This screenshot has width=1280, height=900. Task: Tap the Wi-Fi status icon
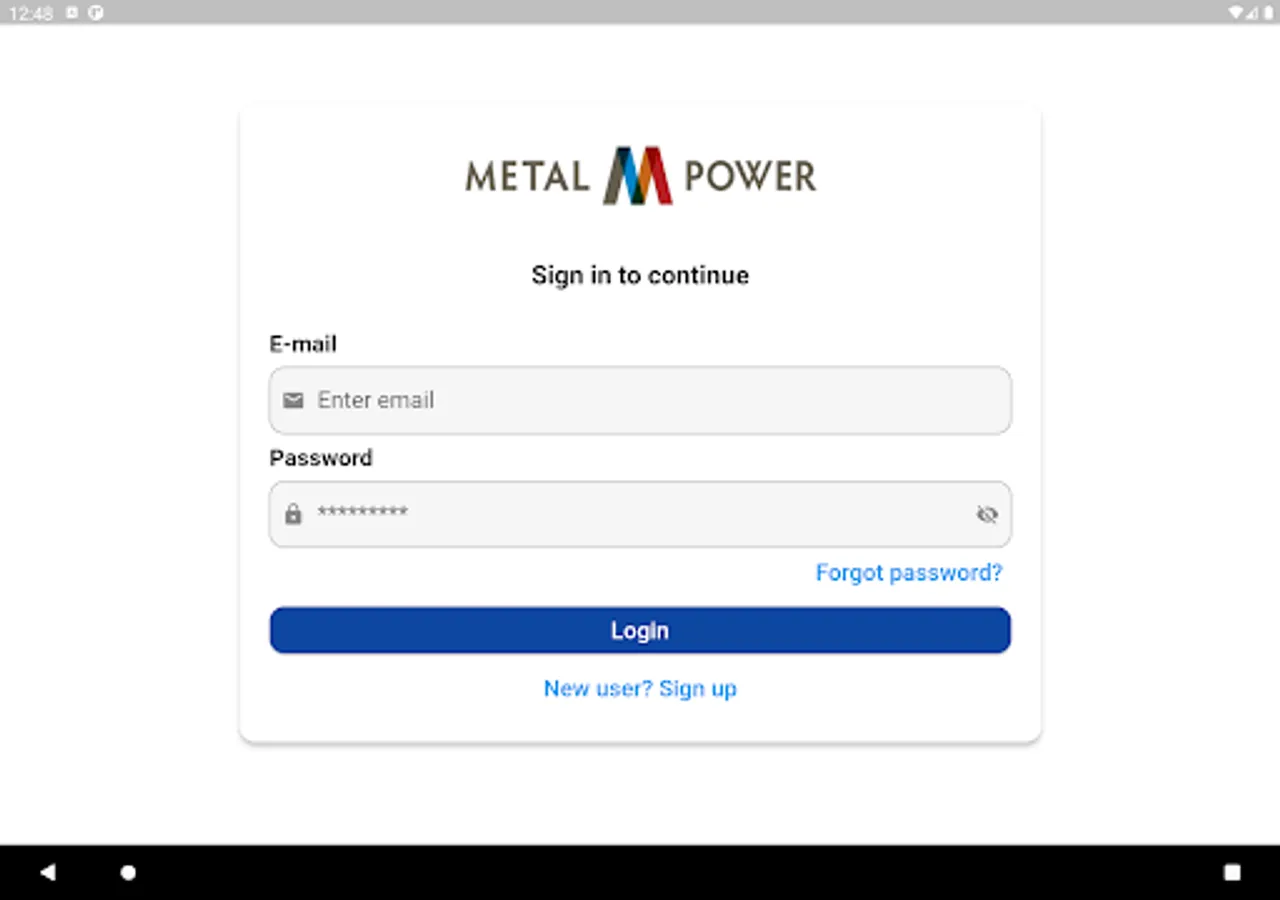tap(1237, 13)
